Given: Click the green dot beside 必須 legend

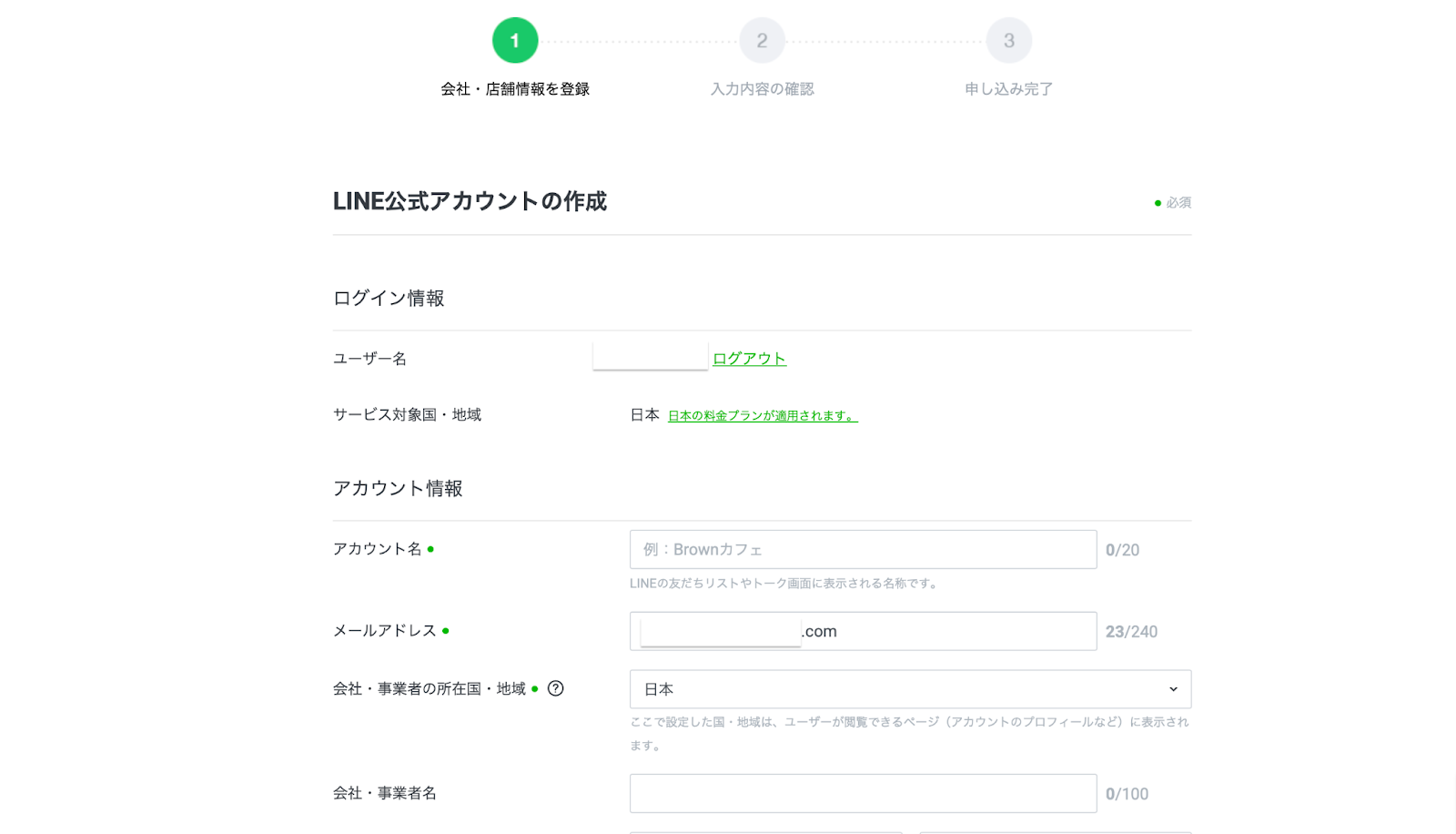Looking at the screenshot, I should tap(1158, 203).
